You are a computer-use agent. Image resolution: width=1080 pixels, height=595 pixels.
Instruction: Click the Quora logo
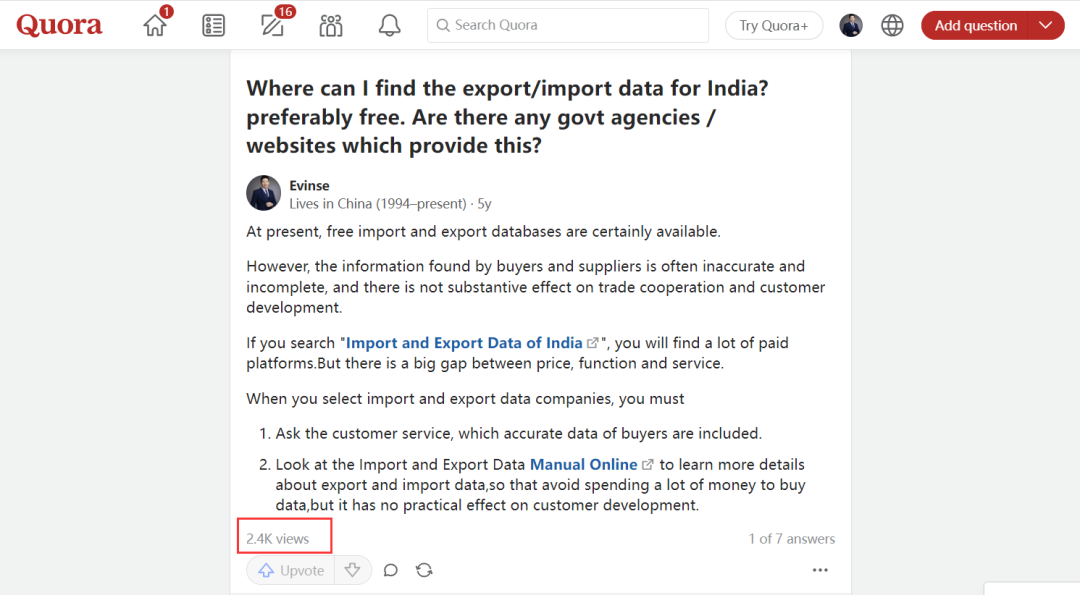pyautogui.click(x=59, y=25)
